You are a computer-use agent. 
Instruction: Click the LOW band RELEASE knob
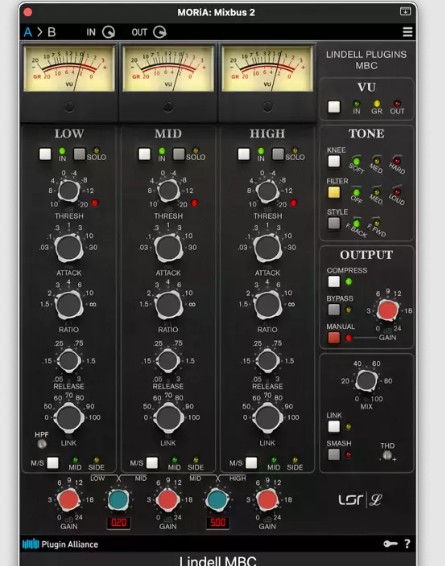(x=69, y=361)
